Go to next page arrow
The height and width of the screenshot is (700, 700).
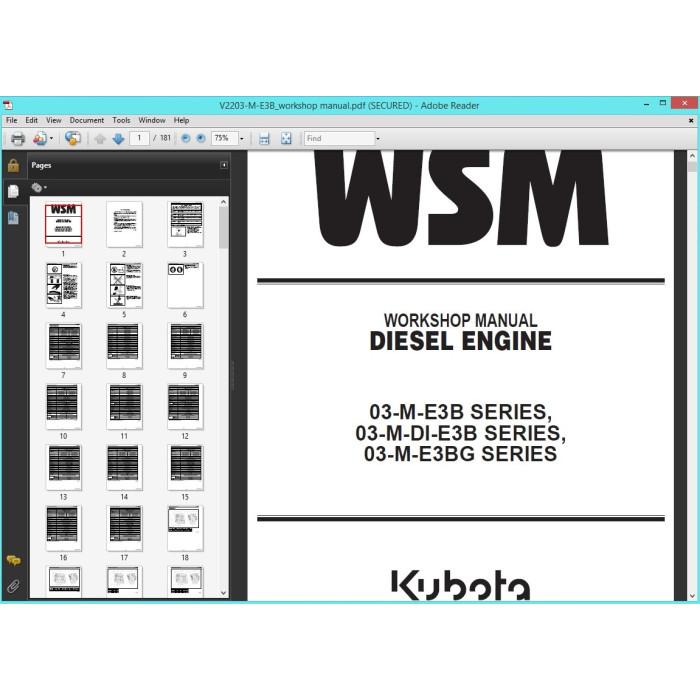[x=118, y=139]
